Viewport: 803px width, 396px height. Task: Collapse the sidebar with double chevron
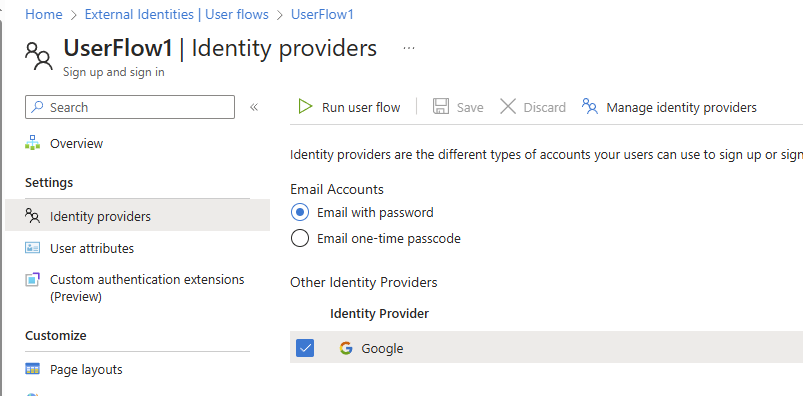pos(254,107)
